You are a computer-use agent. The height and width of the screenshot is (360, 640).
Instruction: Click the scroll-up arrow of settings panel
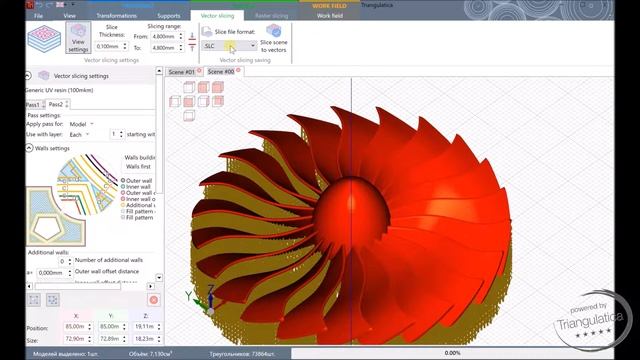point(159,71)
